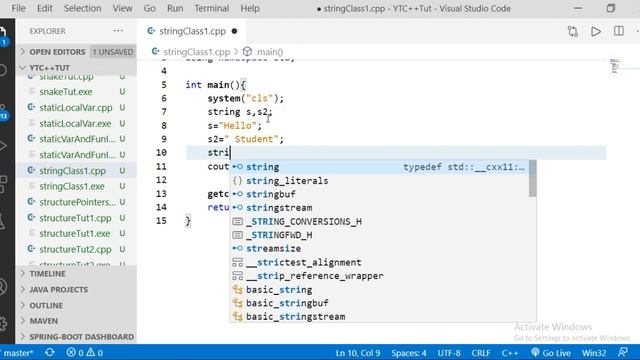Click the unsaved dot on stringClass1.cpp tab

click(234, 31)
